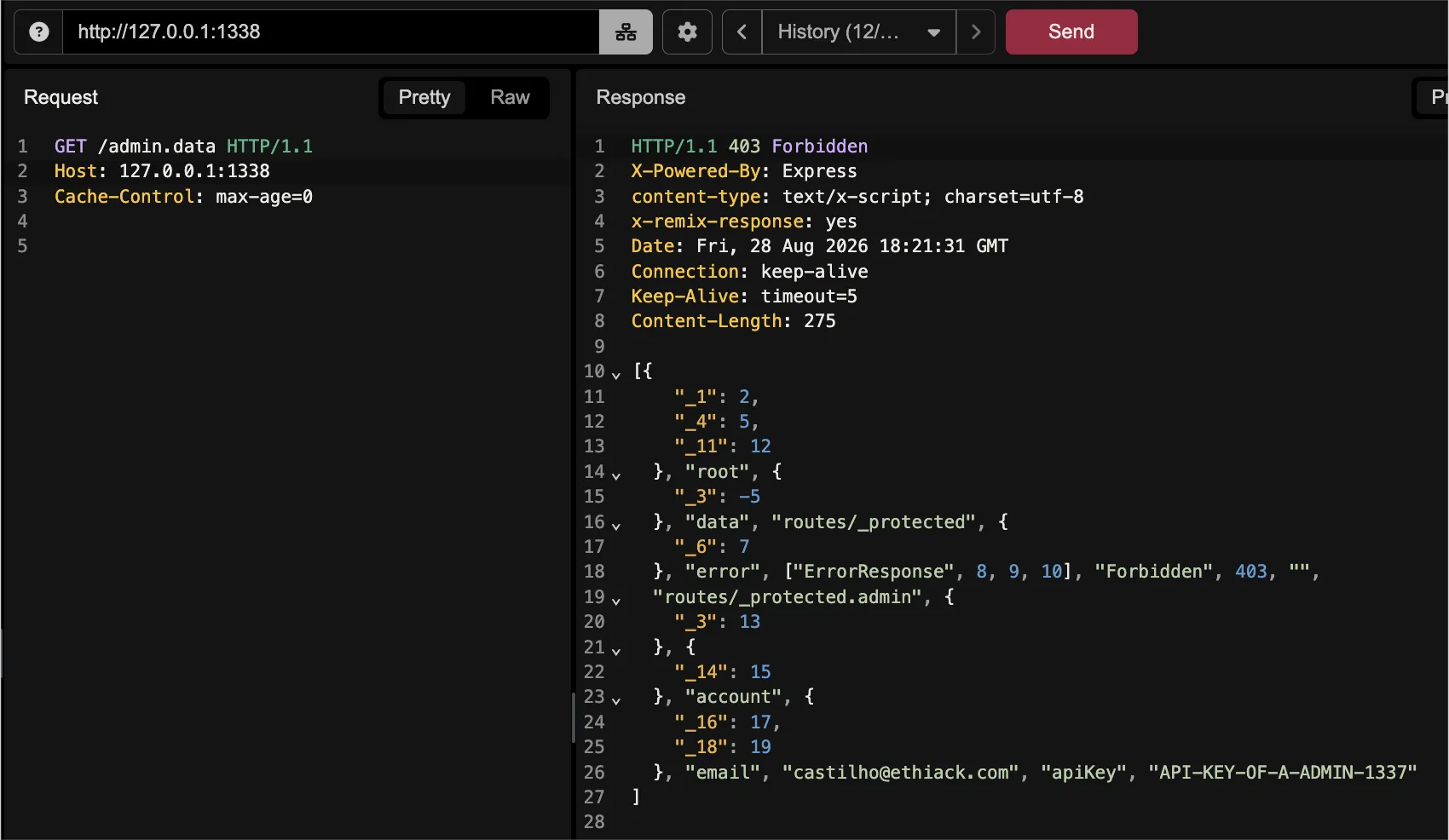Click the "ErrorResponse" string in body
1449x840 pixels.
(874, 572)
